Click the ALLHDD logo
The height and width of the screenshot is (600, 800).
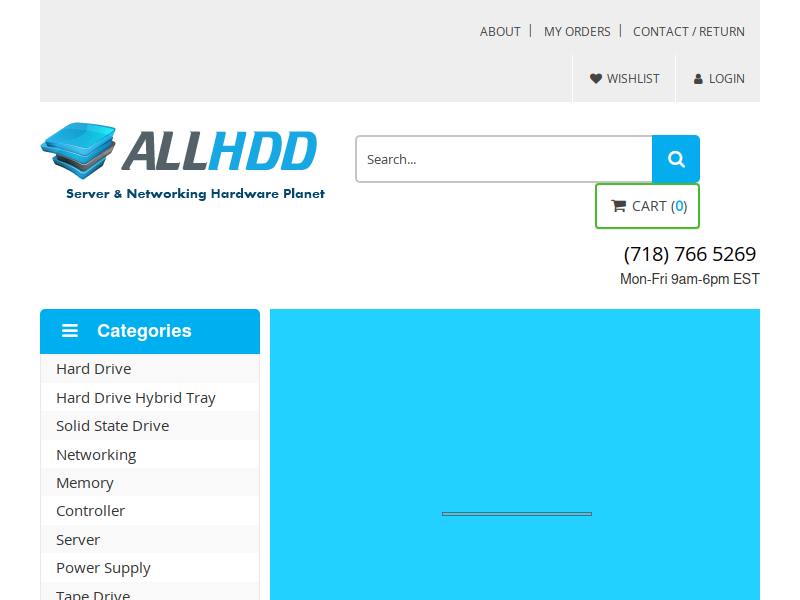click(183, 162)
